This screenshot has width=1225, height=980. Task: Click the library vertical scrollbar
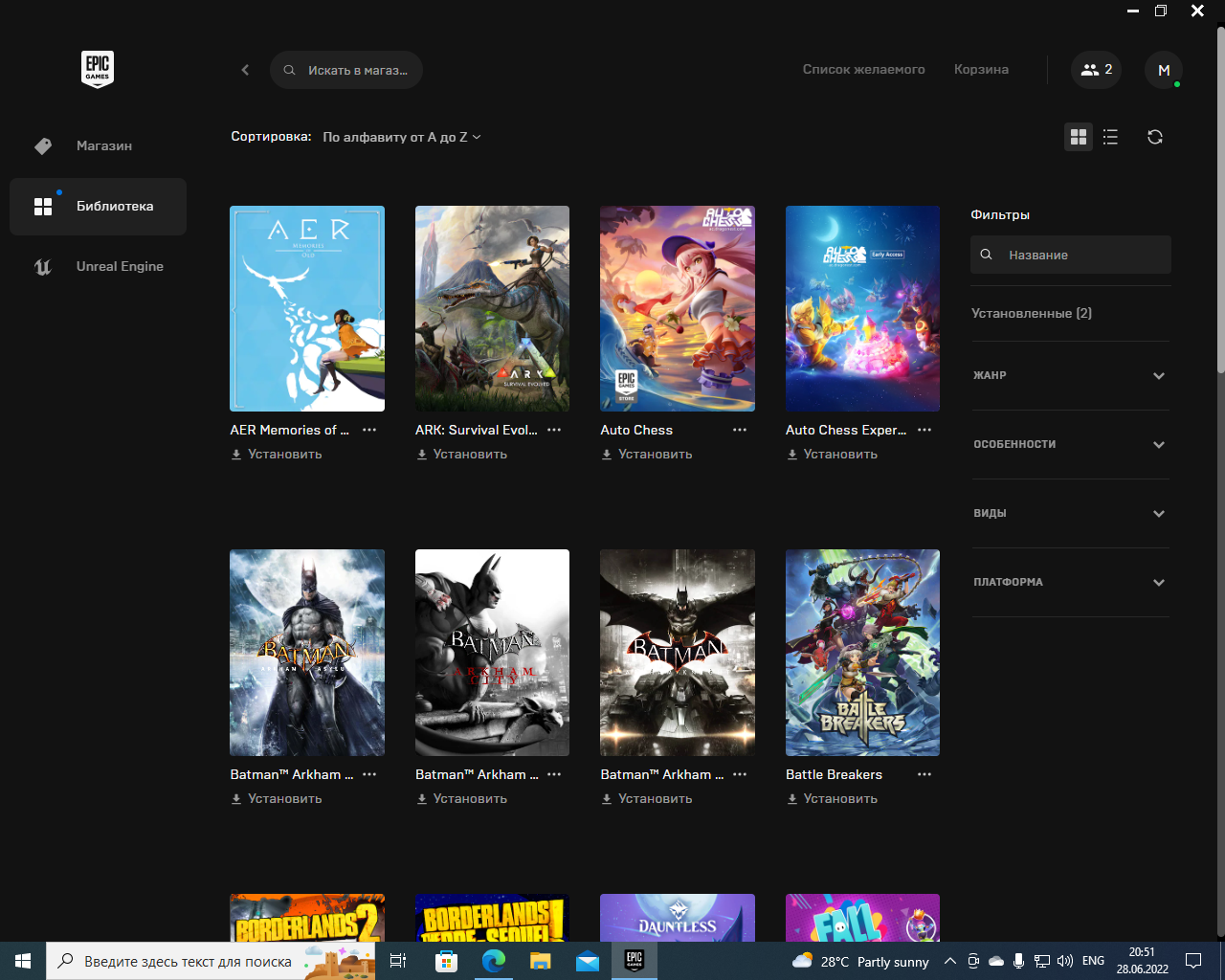(x=1220, y=201)
